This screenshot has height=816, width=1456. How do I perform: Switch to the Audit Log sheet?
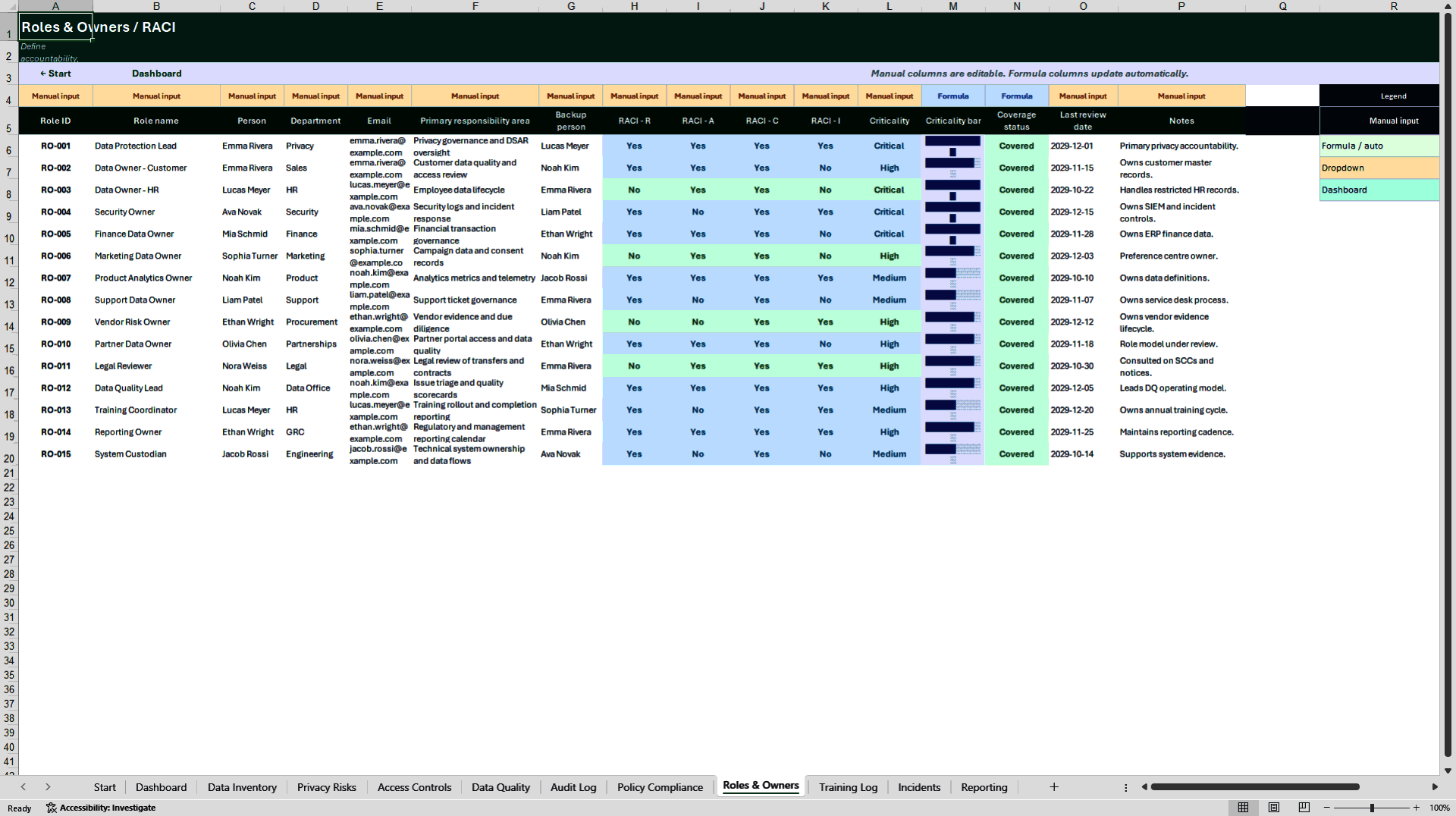point(573,787)
